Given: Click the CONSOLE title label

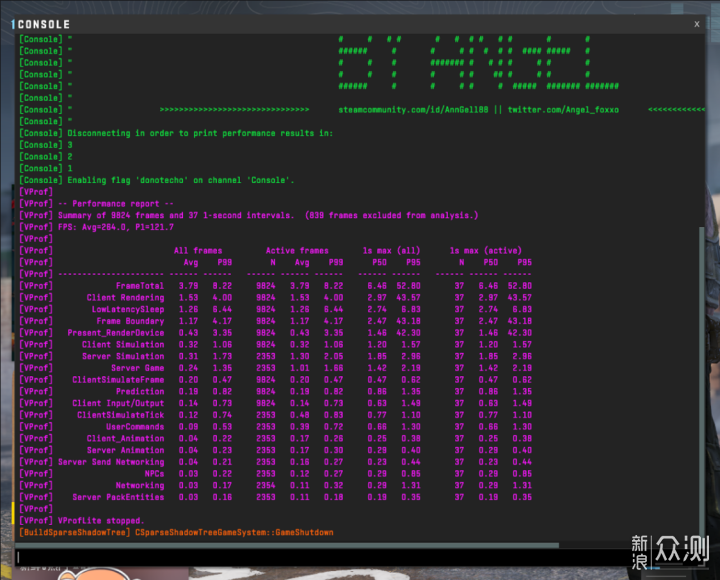Looking at the screenshot, I should pyautogui.click(x=44, y=24).
